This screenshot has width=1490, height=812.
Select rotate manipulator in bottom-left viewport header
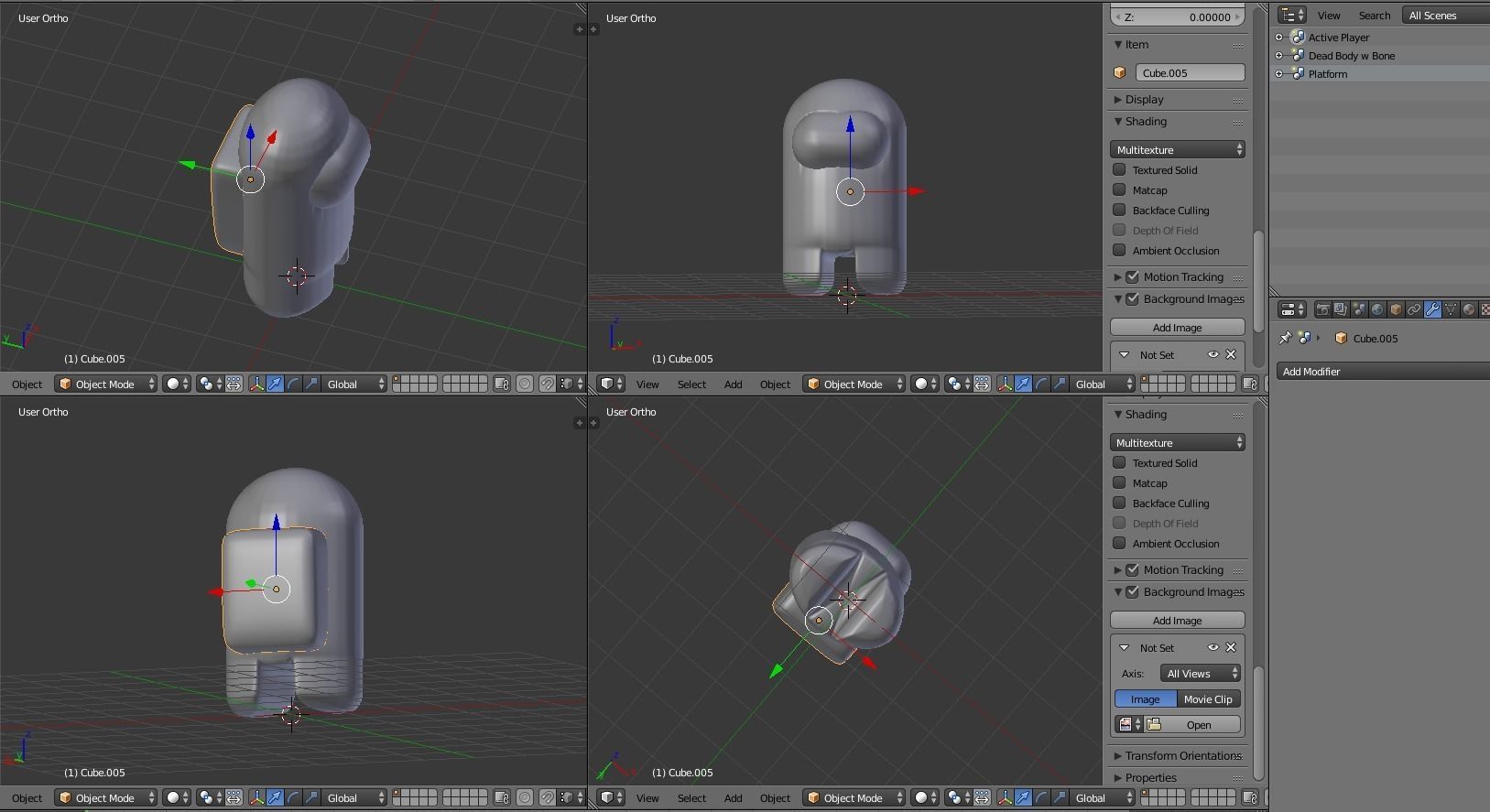(293, 798)
